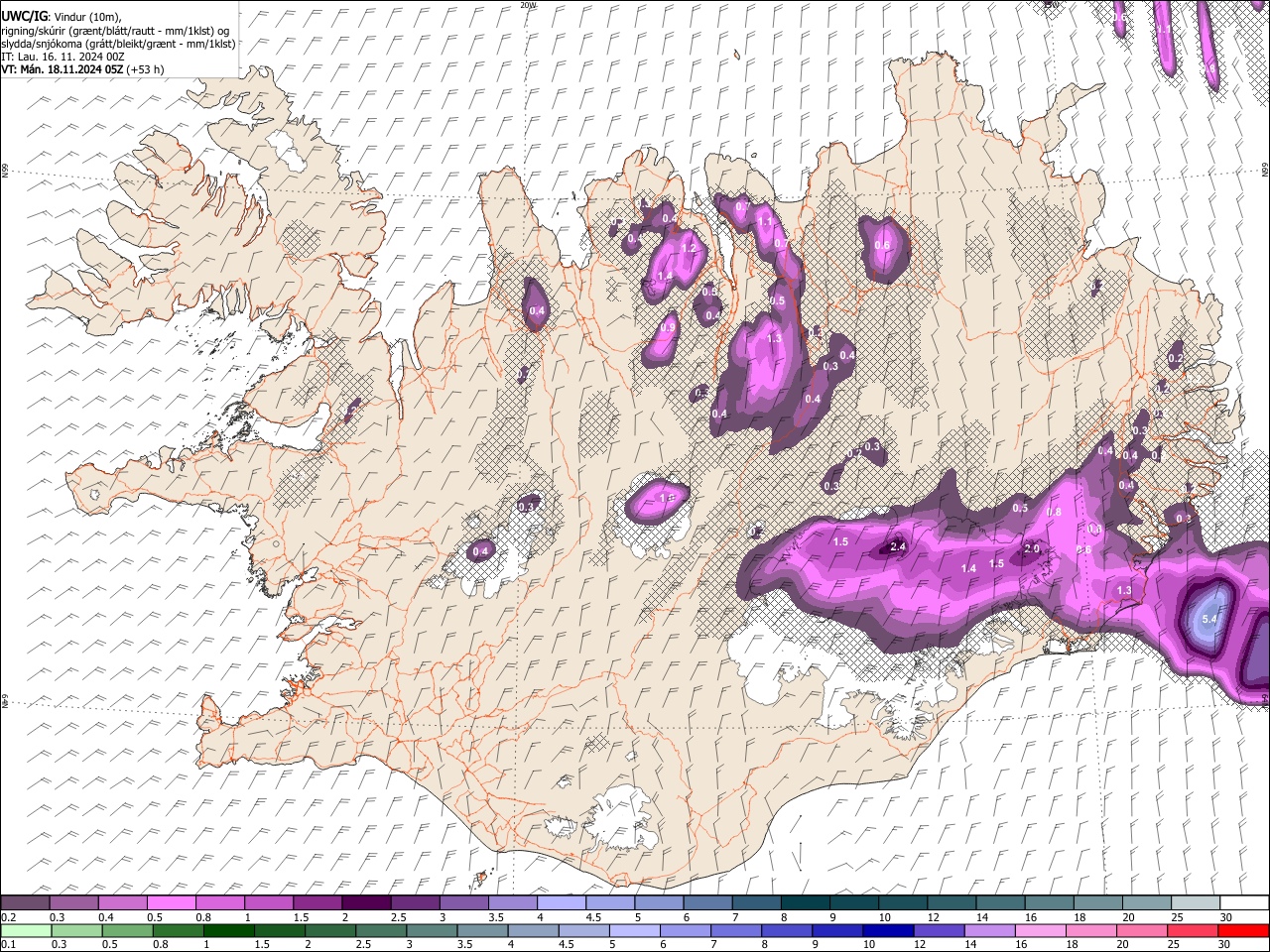
Task: Click the 'slydda/snjókoma' legend description line
Action: coord(119,44)
